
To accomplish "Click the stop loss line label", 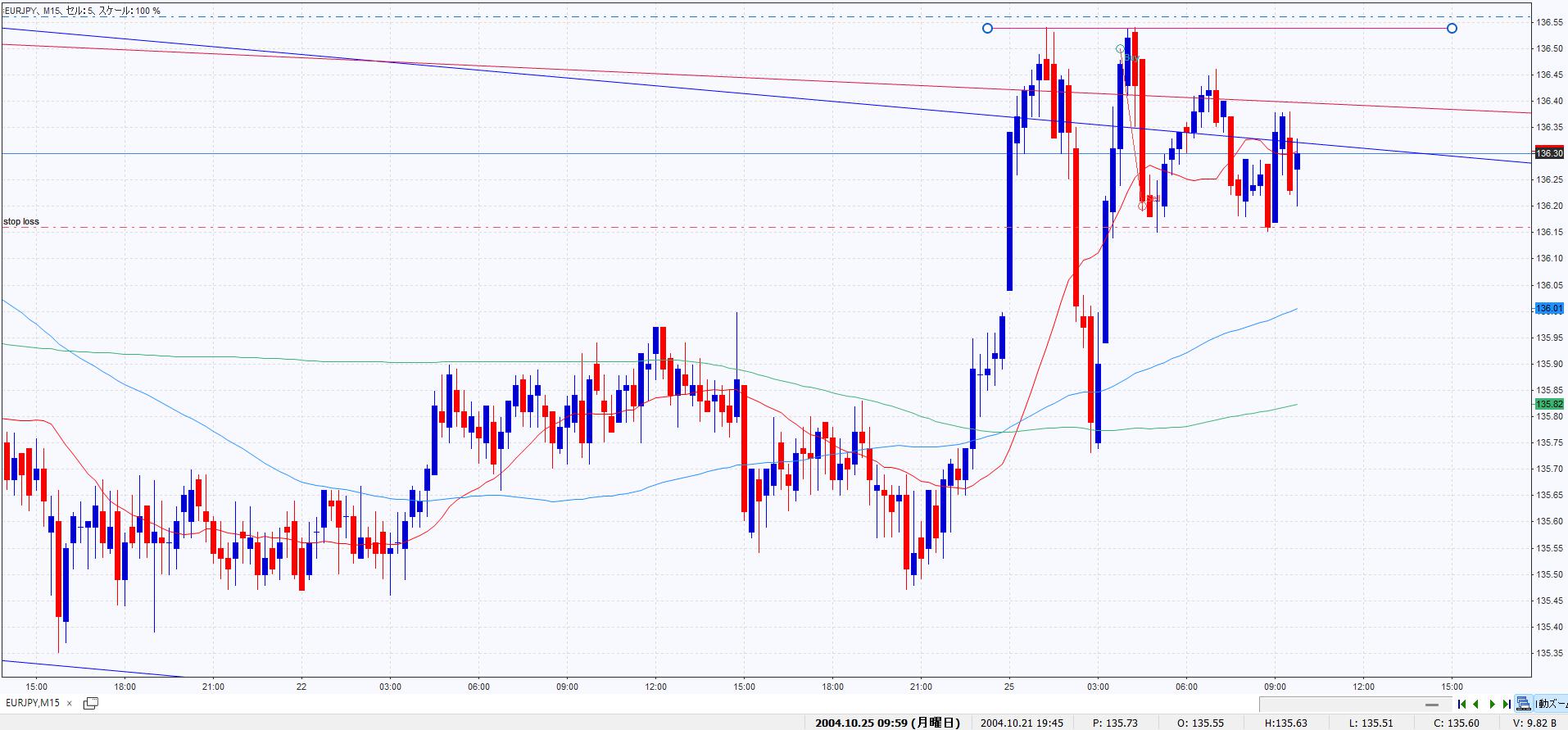I will coord(21,221).
